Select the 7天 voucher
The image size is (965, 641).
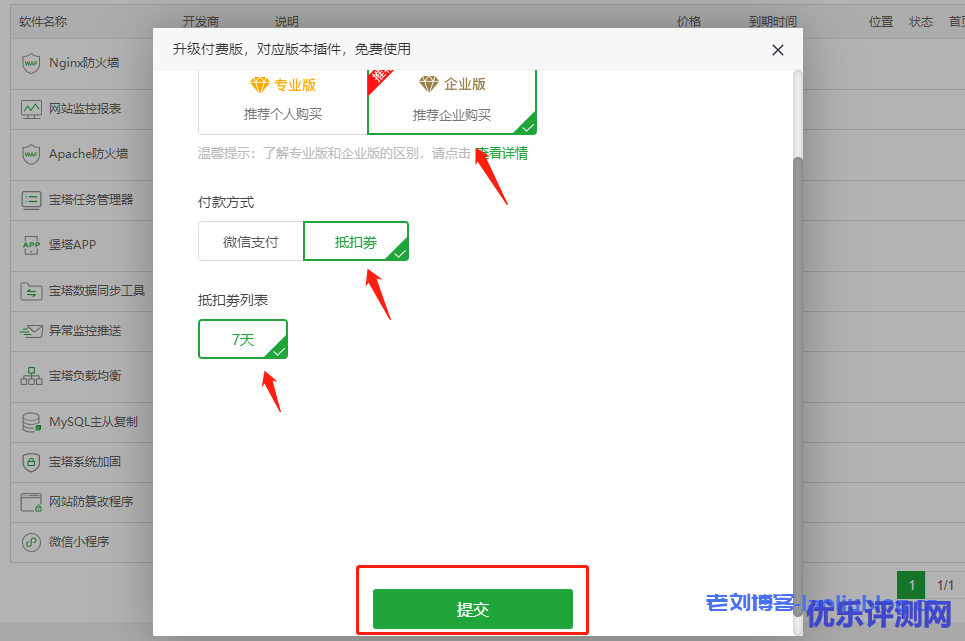tap(242, 339)
